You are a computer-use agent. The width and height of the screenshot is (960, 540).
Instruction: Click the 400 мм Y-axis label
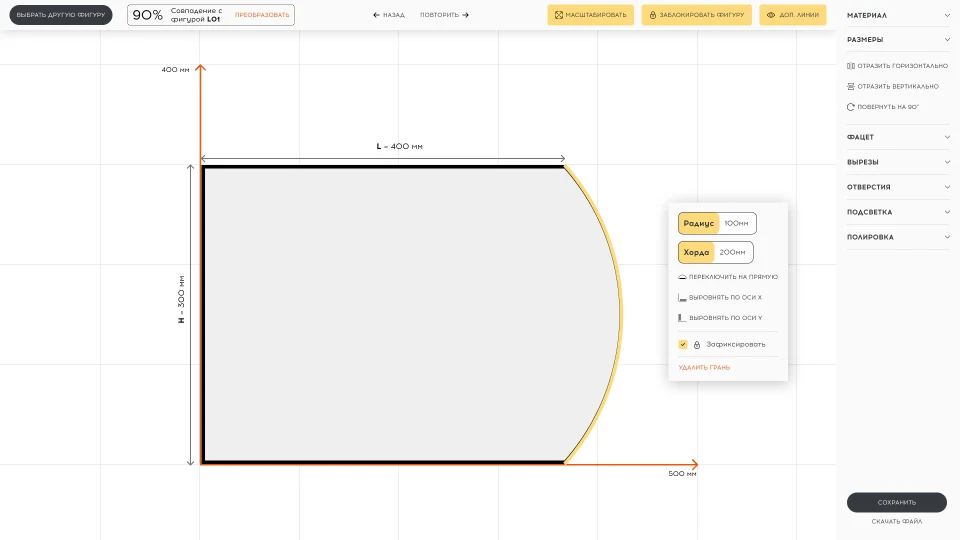(175, 70)
